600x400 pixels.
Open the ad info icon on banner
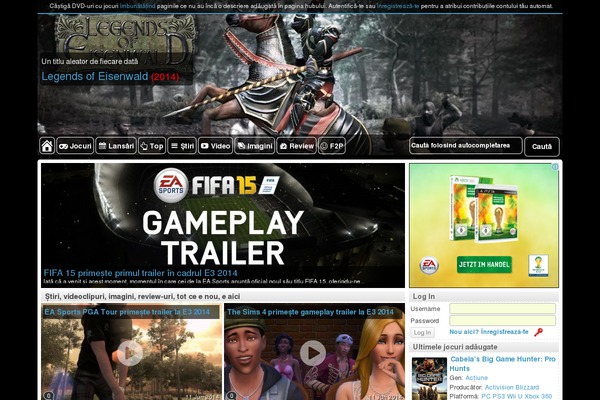click(x=555, y=167)
